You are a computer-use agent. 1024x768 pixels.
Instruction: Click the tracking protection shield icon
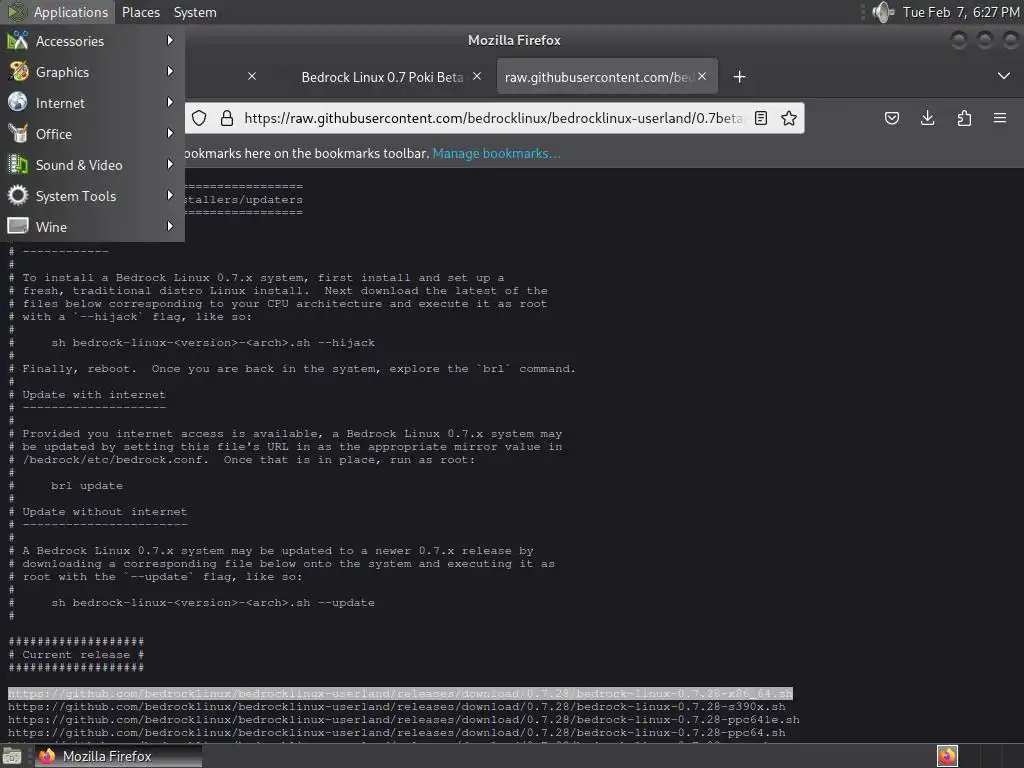199,118
